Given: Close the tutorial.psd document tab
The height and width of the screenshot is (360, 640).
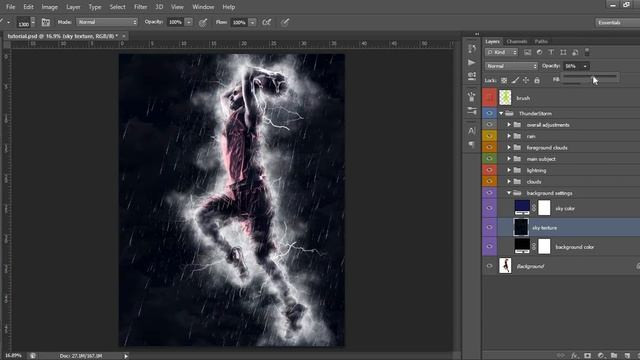Looking at the screenshot, I should tap(124, 36).
